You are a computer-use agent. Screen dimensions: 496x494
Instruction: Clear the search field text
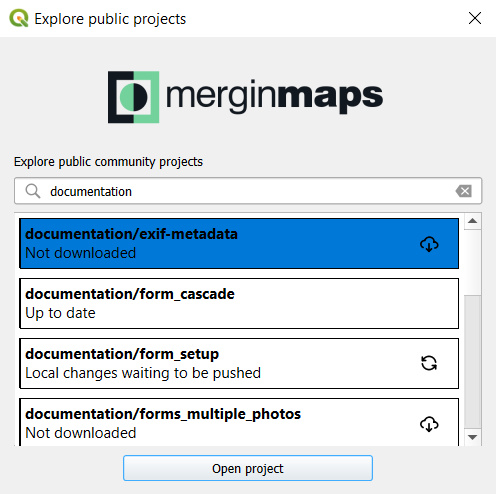[x=464, y=191]
